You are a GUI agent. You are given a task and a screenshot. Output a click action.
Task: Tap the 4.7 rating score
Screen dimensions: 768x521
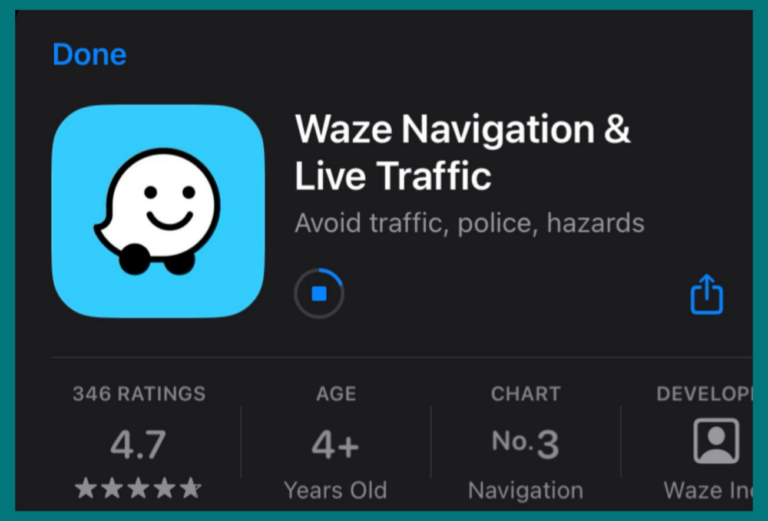click(x=138, y=444)
